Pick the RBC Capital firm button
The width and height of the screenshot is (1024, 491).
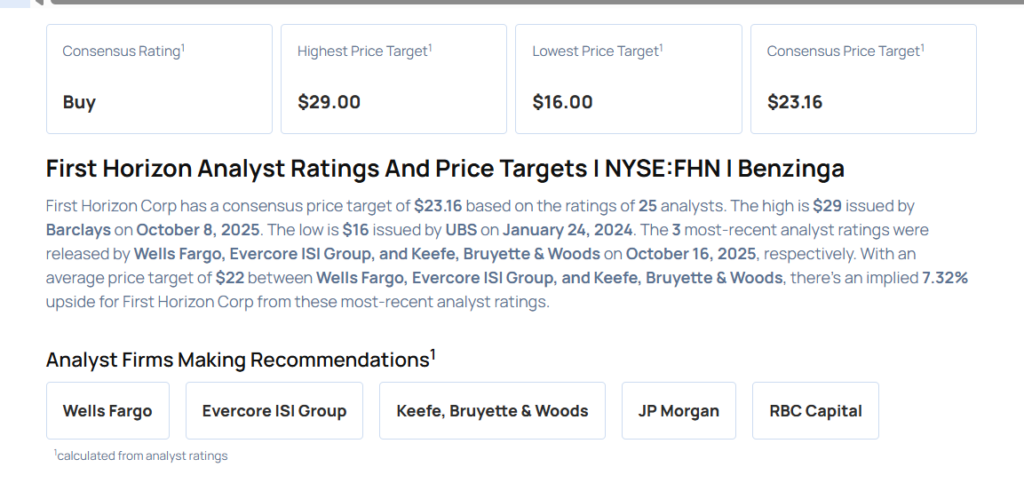pyautogui.click(x=815, y=411)
